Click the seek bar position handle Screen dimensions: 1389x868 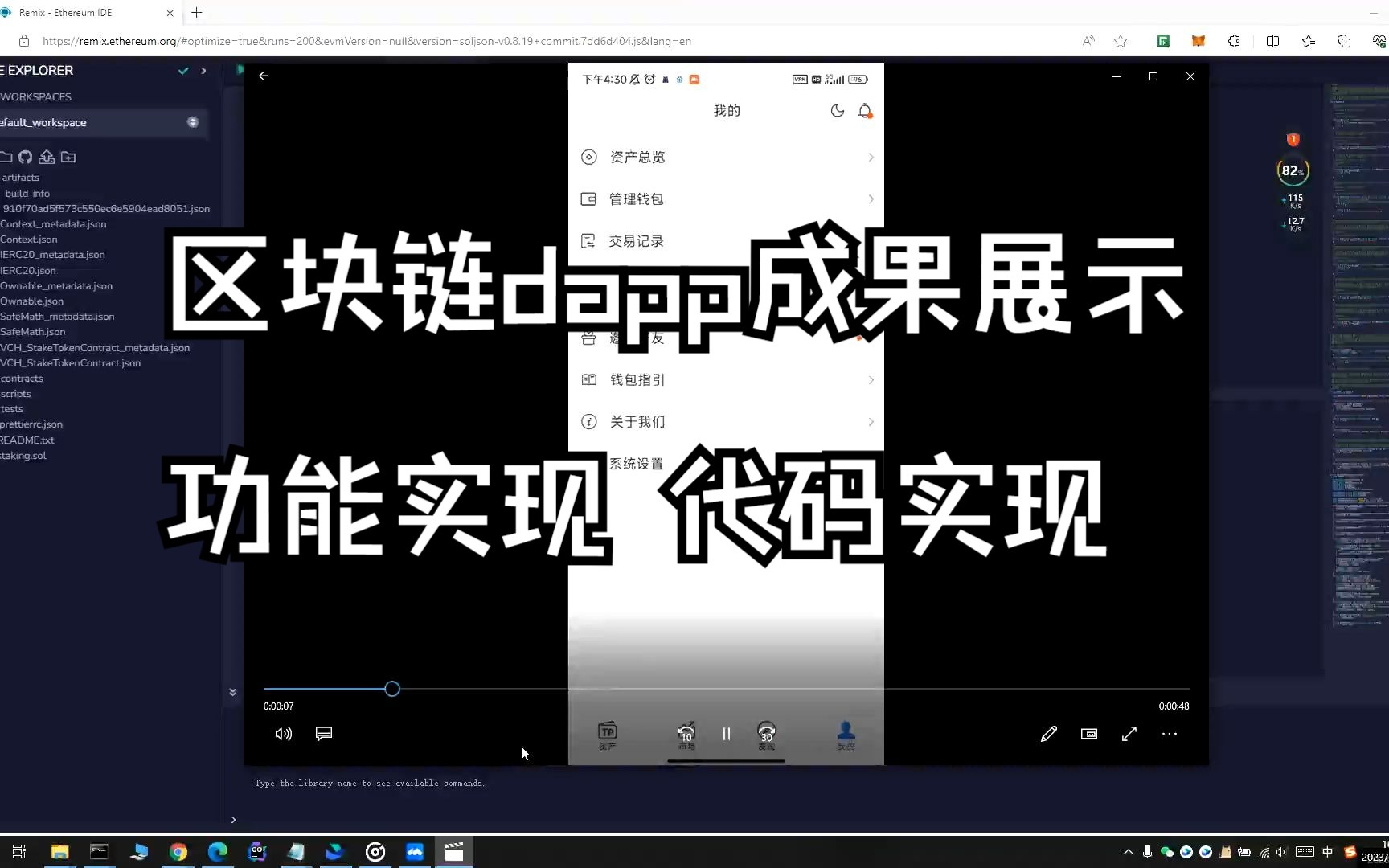392,689
